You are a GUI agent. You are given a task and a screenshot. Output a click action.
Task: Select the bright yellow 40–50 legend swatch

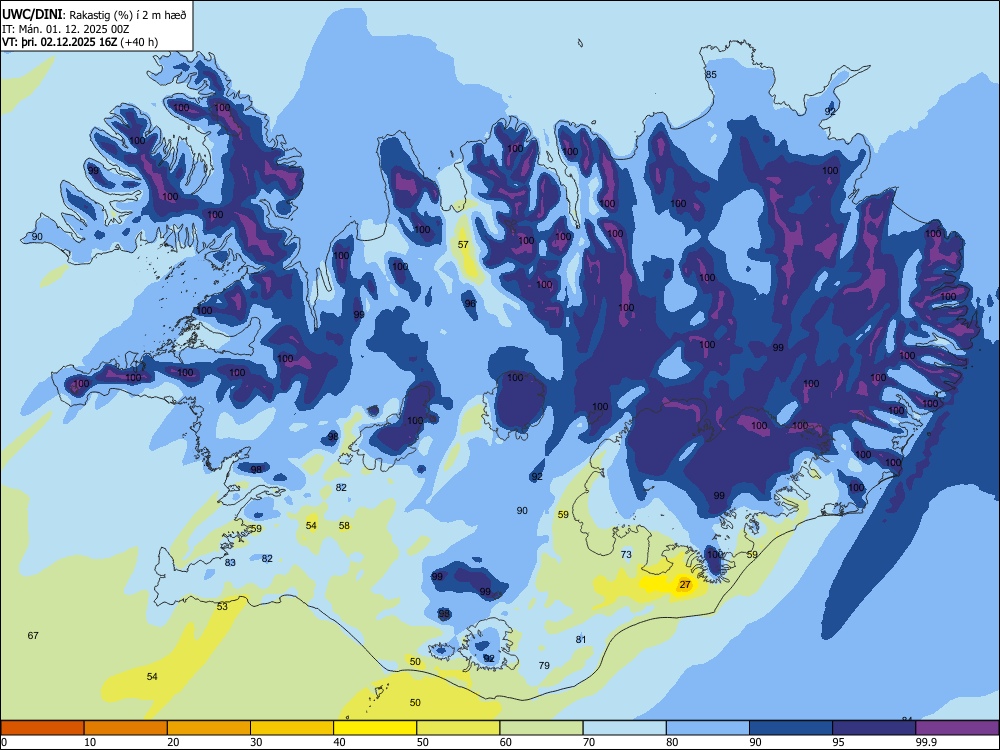375,728
